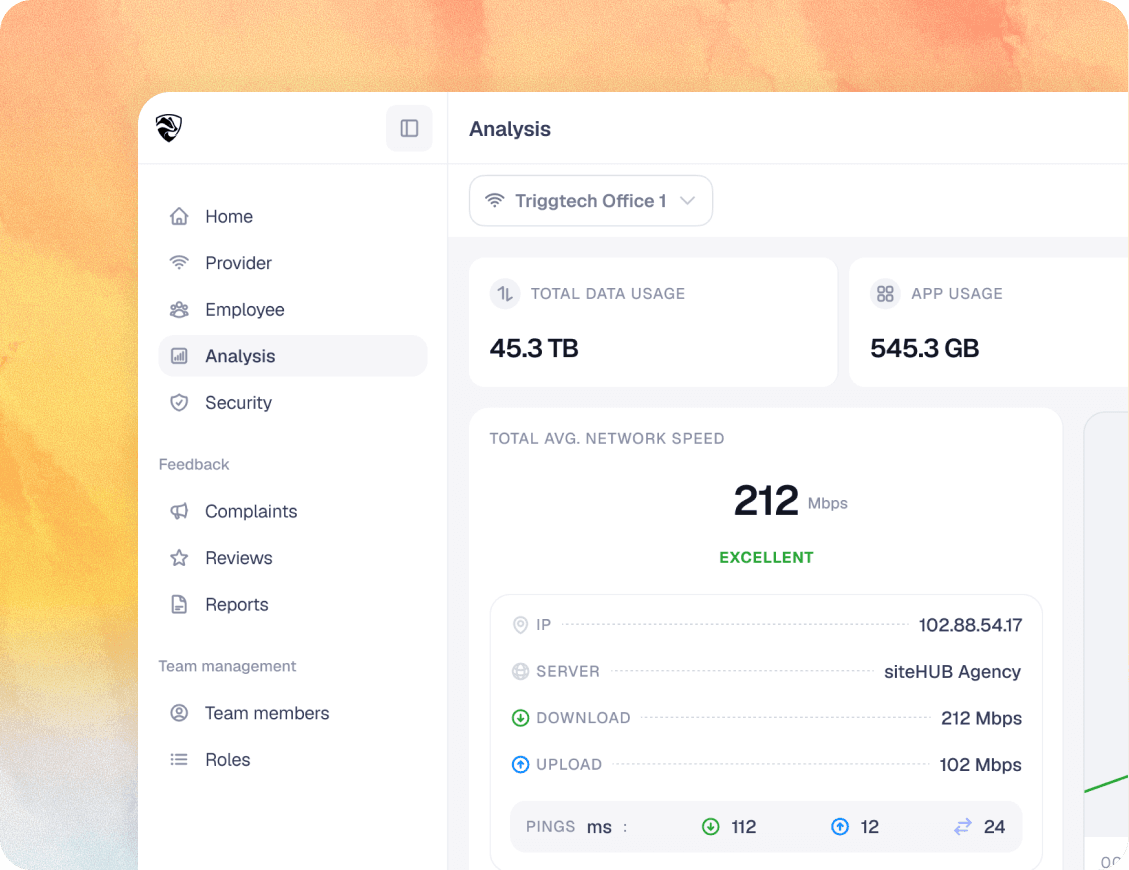Image resolution: width=1129 pixels, height=870 pixels.
Task: Click the green Download arrow icon
Action: [x=521, y=718]
